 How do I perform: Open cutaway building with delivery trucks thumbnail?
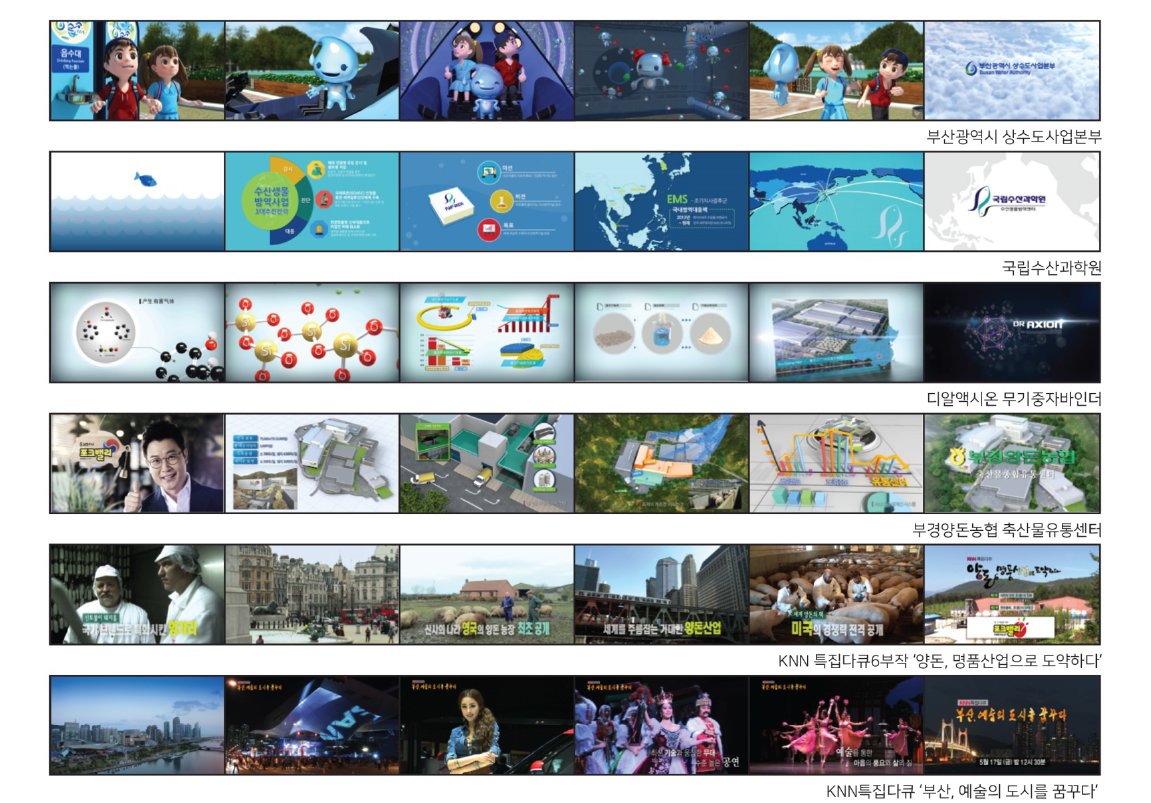[487, 463]
